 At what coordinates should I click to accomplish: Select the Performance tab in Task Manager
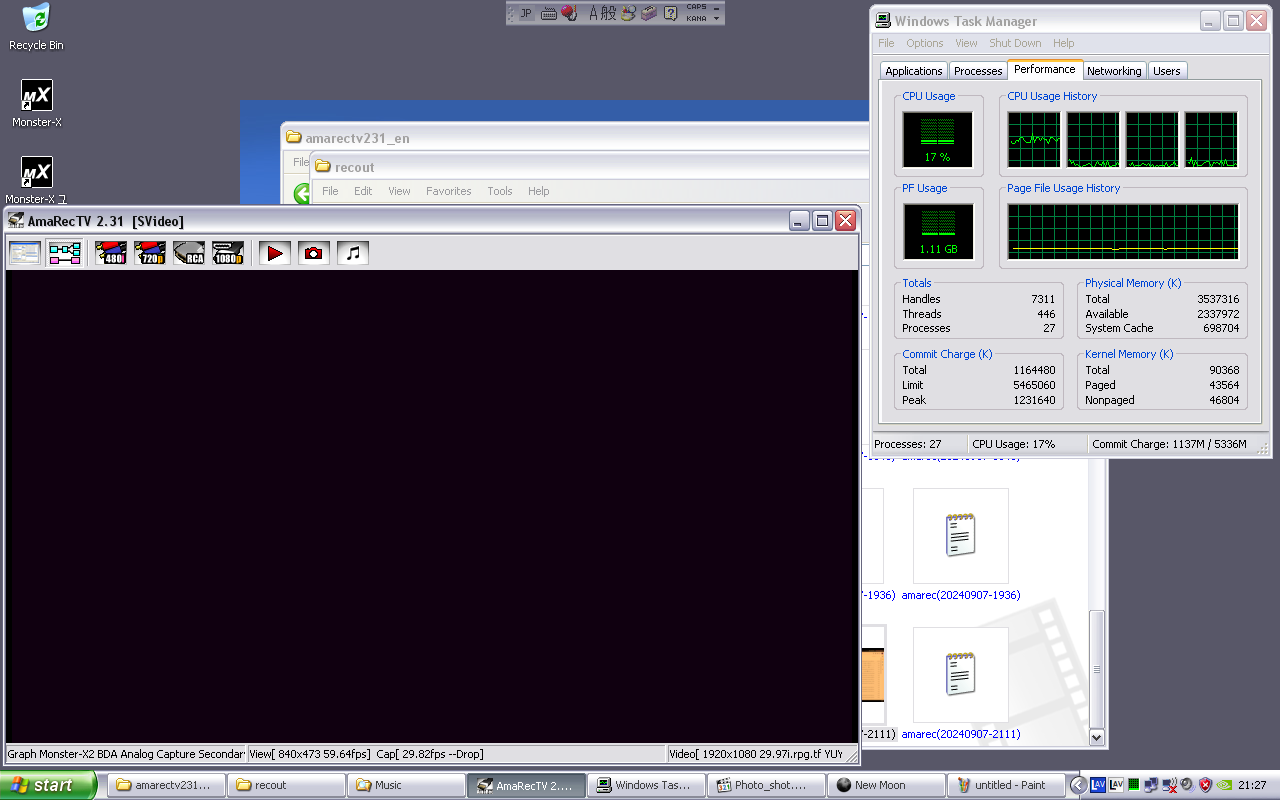point(1045,69)
